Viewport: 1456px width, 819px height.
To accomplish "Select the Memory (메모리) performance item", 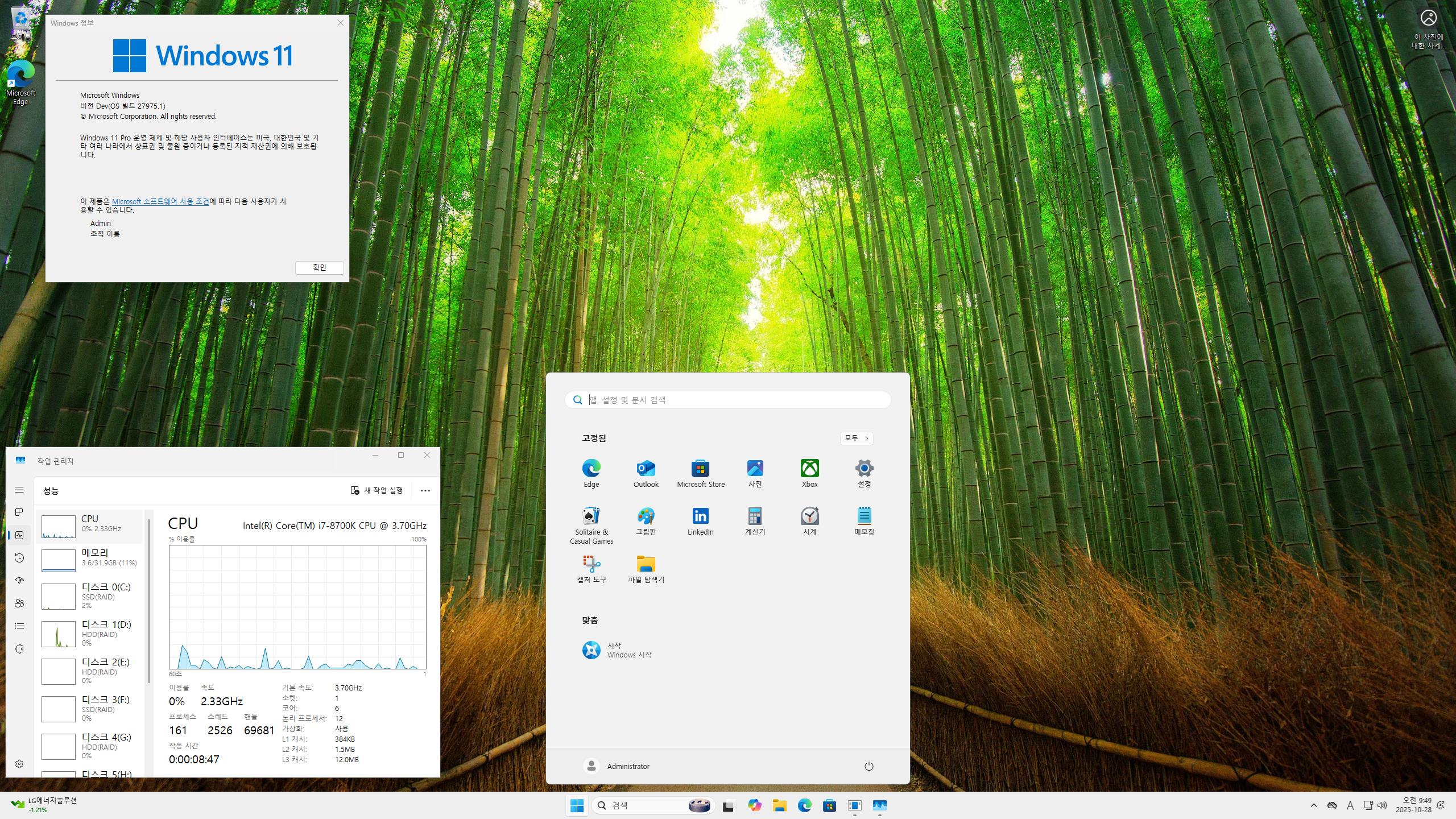I will [x=91, y=559].
